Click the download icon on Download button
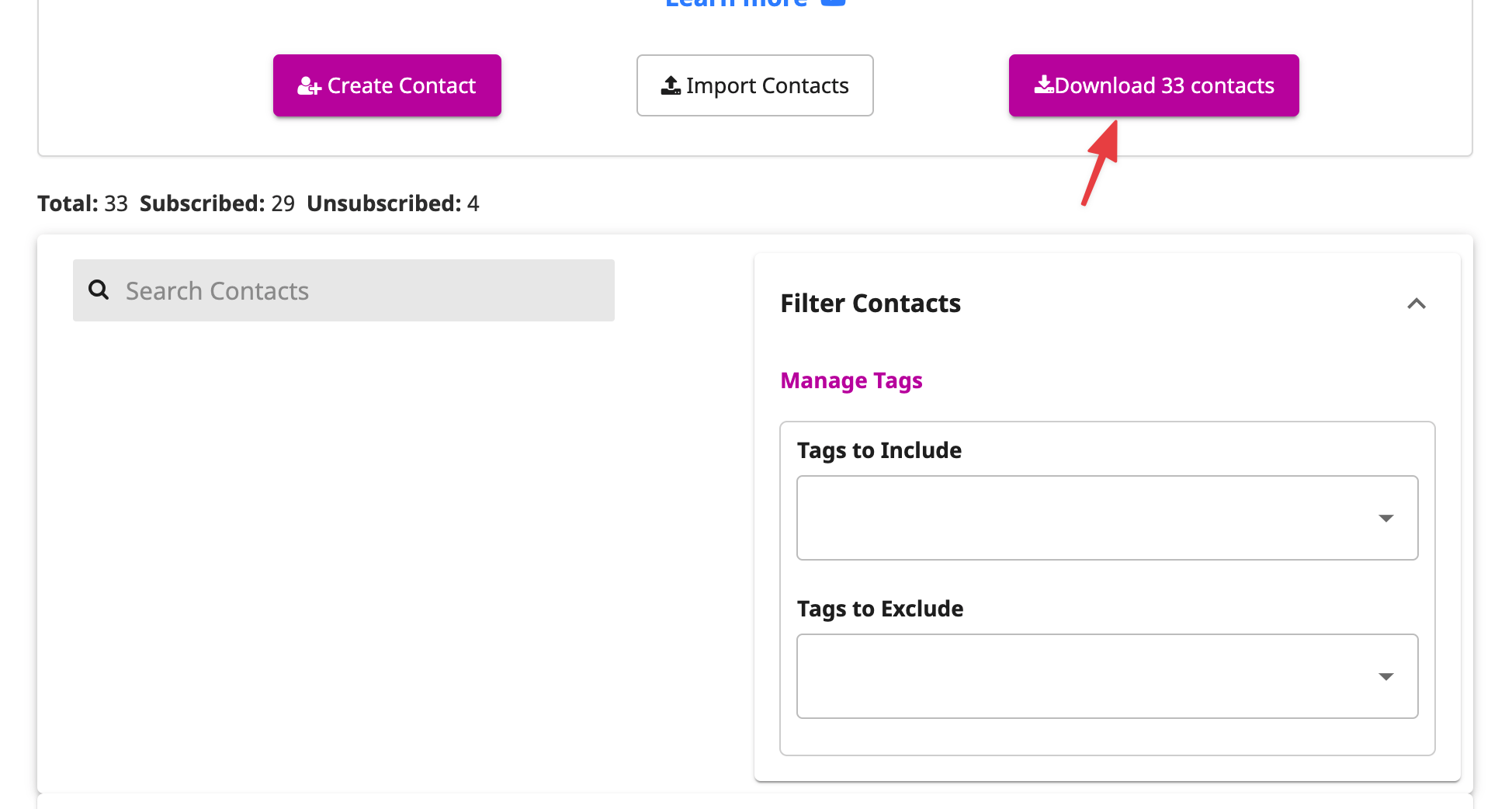 click(1044, 85)
